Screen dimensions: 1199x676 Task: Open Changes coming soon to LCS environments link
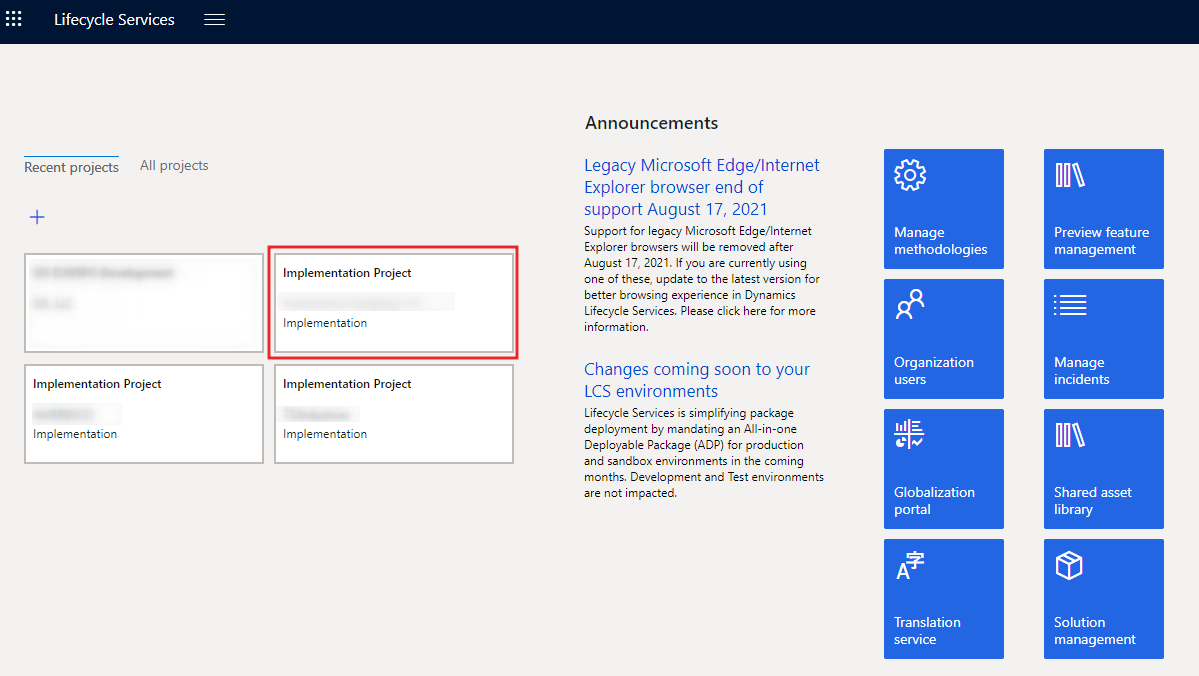696,380
